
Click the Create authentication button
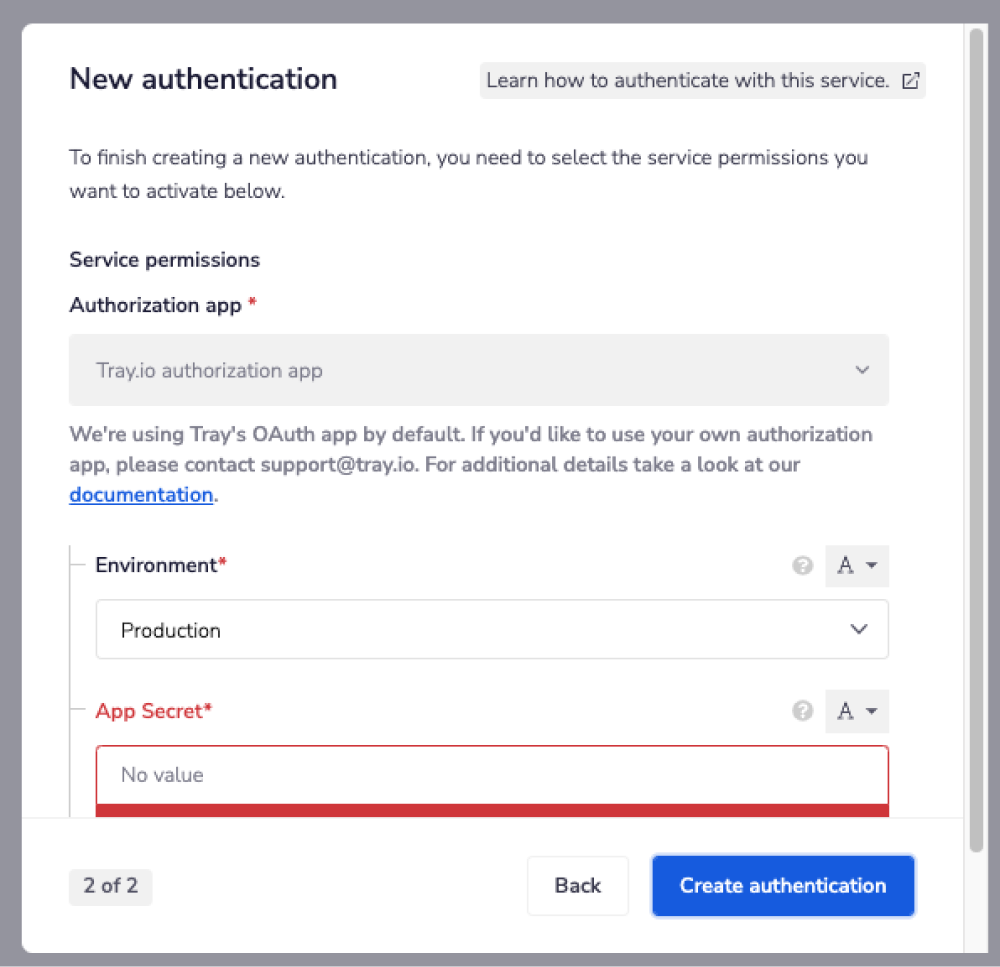(783, 886)
